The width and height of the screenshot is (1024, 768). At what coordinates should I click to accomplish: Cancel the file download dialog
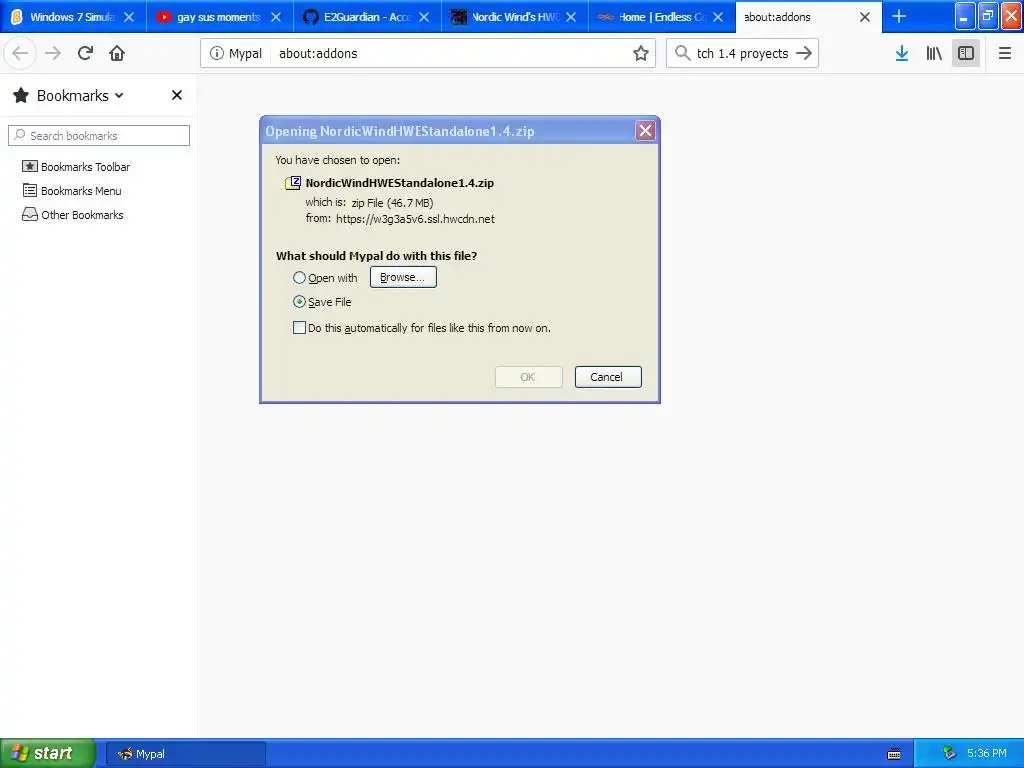608,377
